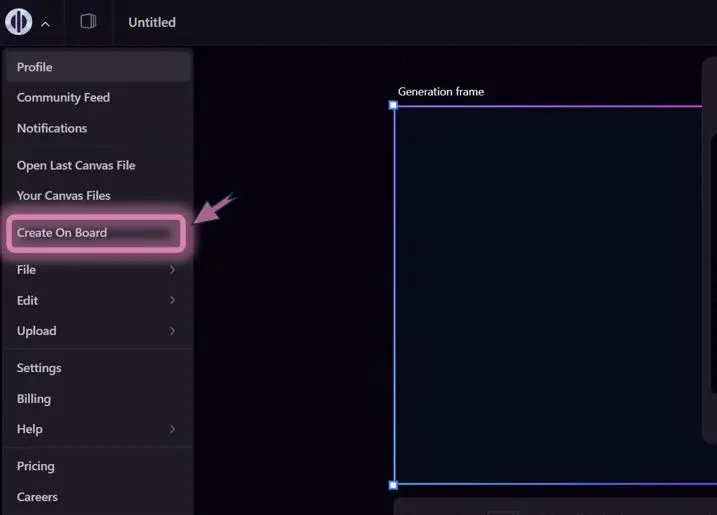The height and width of the screenshot is (515, 717).
Task: Open Billing page
Action: pyautogui.click(x=98, y=398)
